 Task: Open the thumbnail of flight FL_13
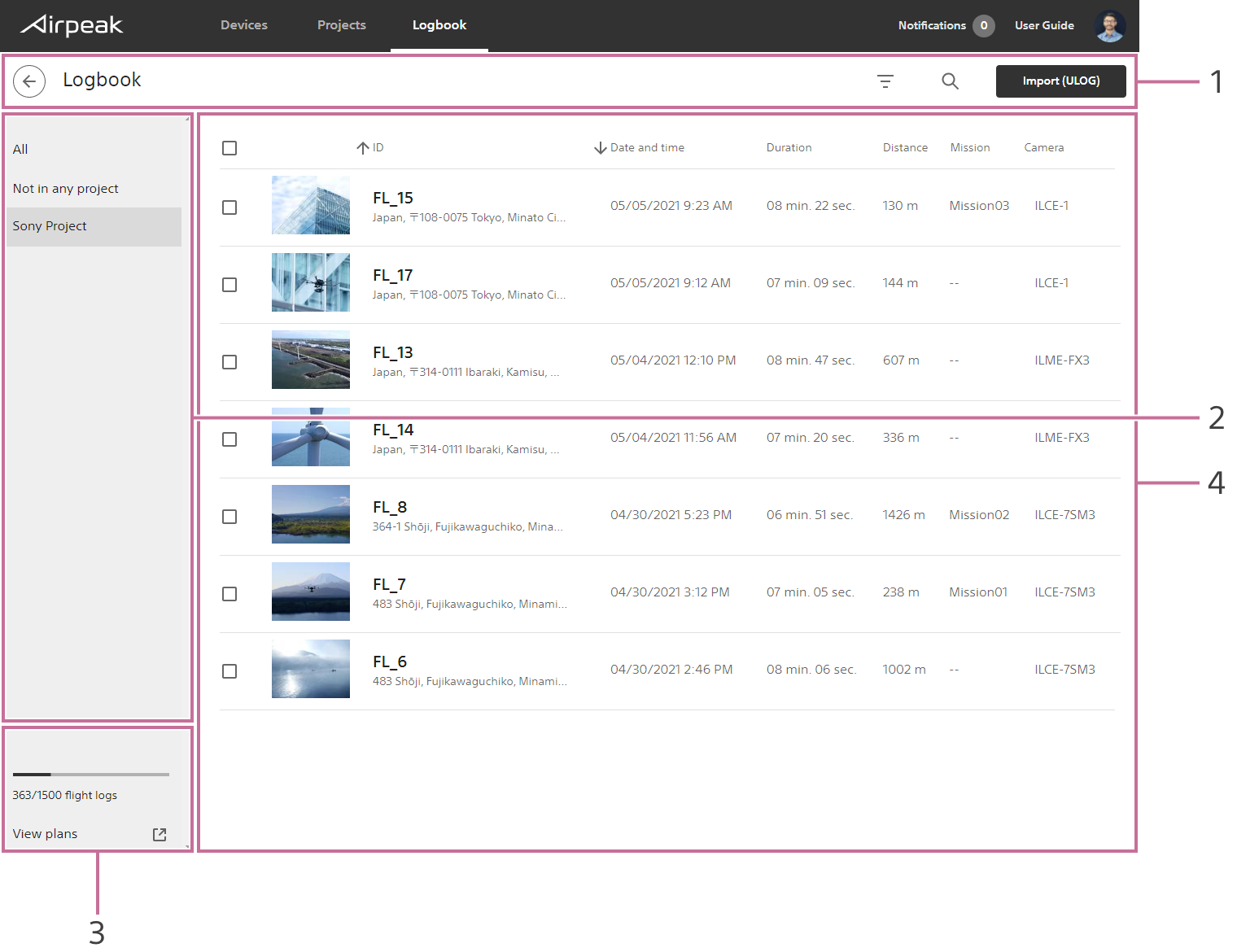[x=310, y=360]
